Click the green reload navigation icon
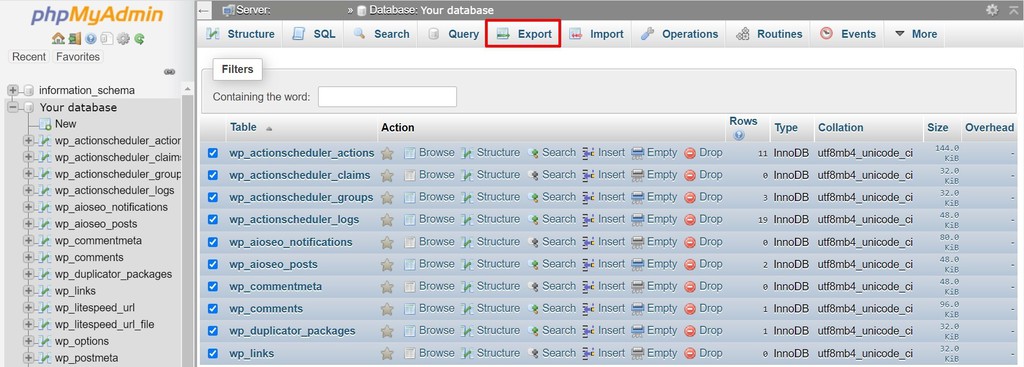 click(x=139, y=39)
